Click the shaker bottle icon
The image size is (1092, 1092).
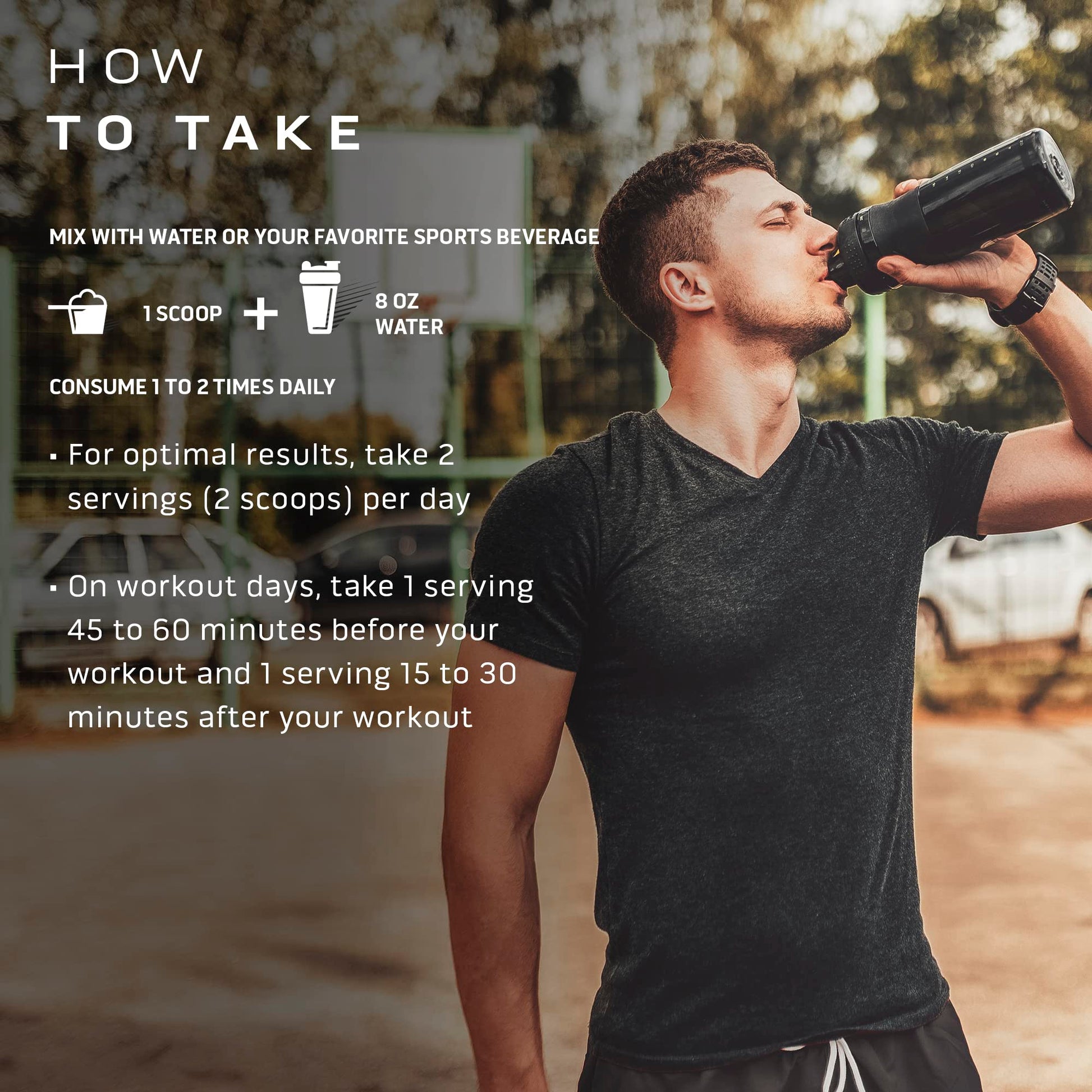click(x=320, y=297)
